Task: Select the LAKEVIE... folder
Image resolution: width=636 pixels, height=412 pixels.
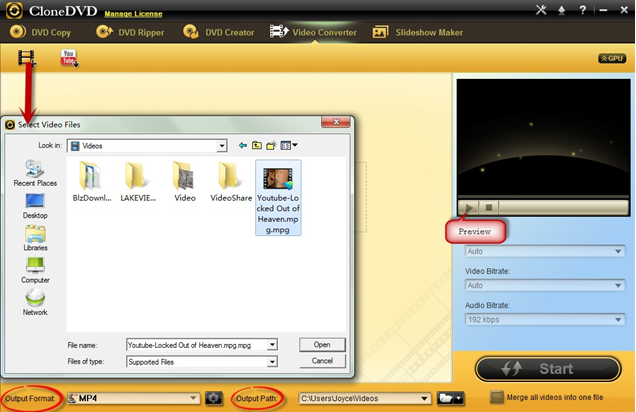Action: click(138, 181)
